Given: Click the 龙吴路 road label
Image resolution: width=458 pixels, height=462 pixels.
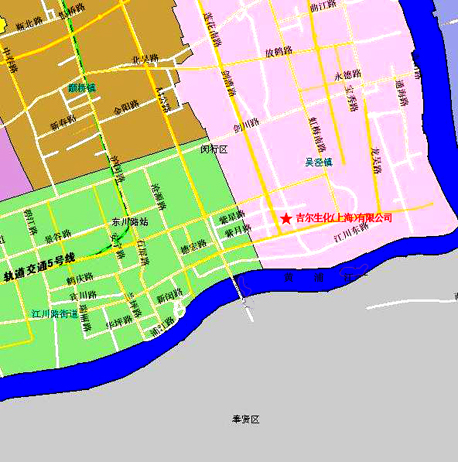Looking at the screenshot, I should pyautogui.click(x=377, y=161).
